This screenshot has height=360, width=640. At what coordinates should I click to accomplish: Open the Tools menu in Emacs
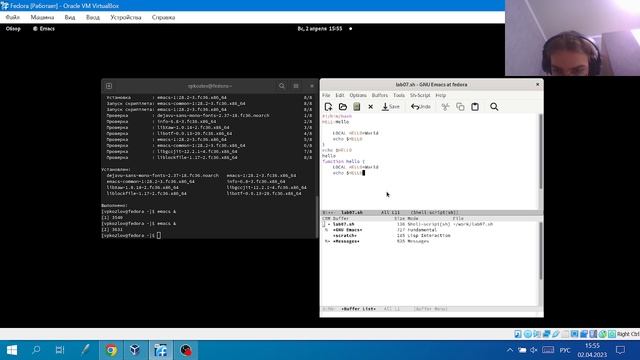pos(399,95)
